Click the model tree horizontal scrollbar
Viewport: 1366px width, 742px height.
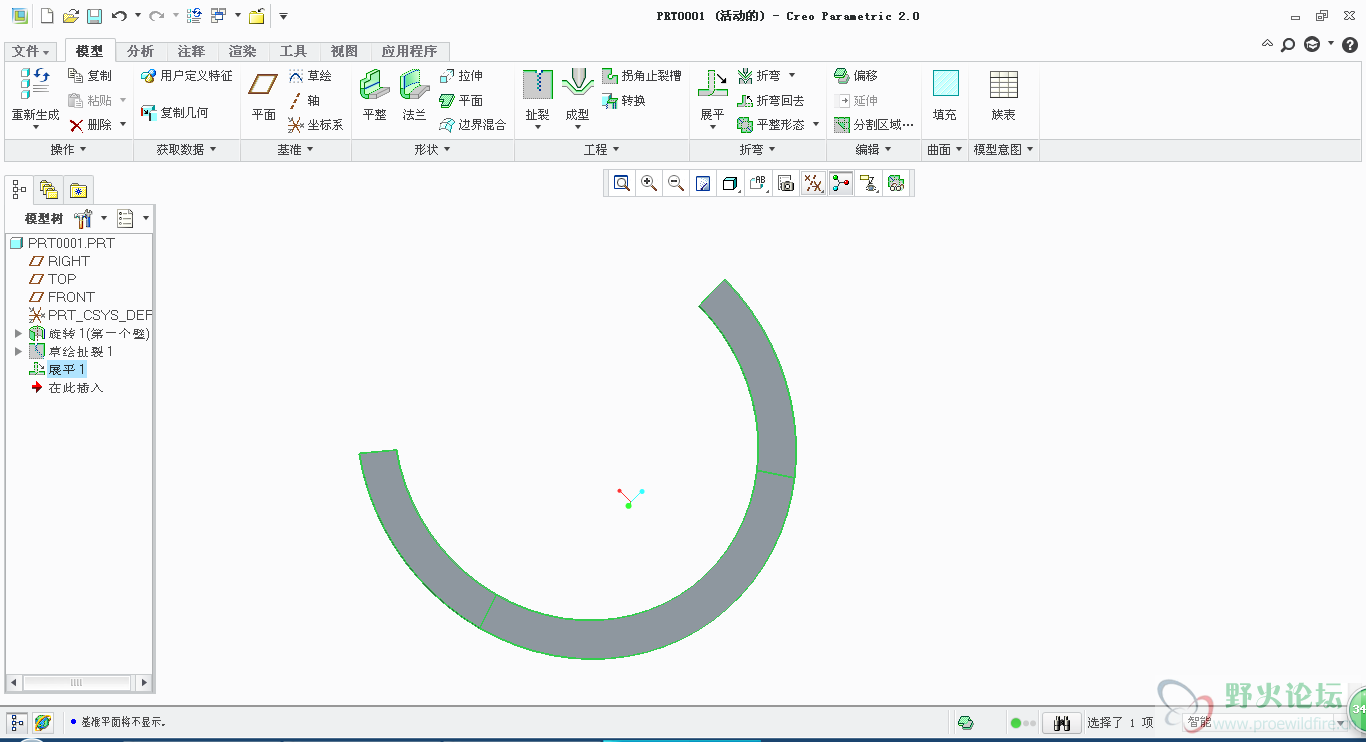coord(78,683)
